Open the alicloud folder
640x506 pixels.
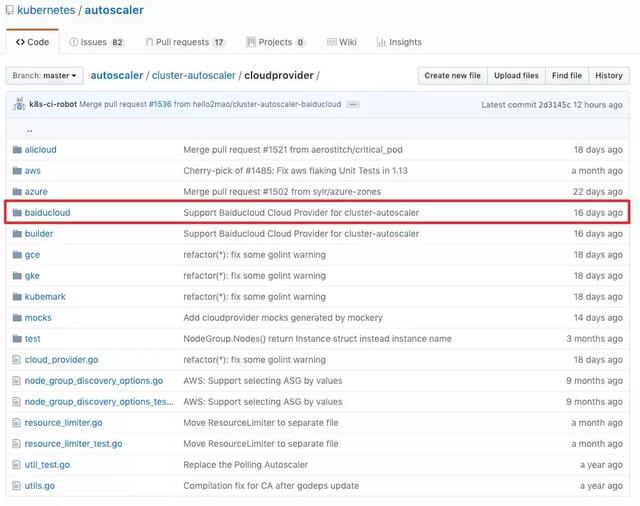tap(40, 150)
